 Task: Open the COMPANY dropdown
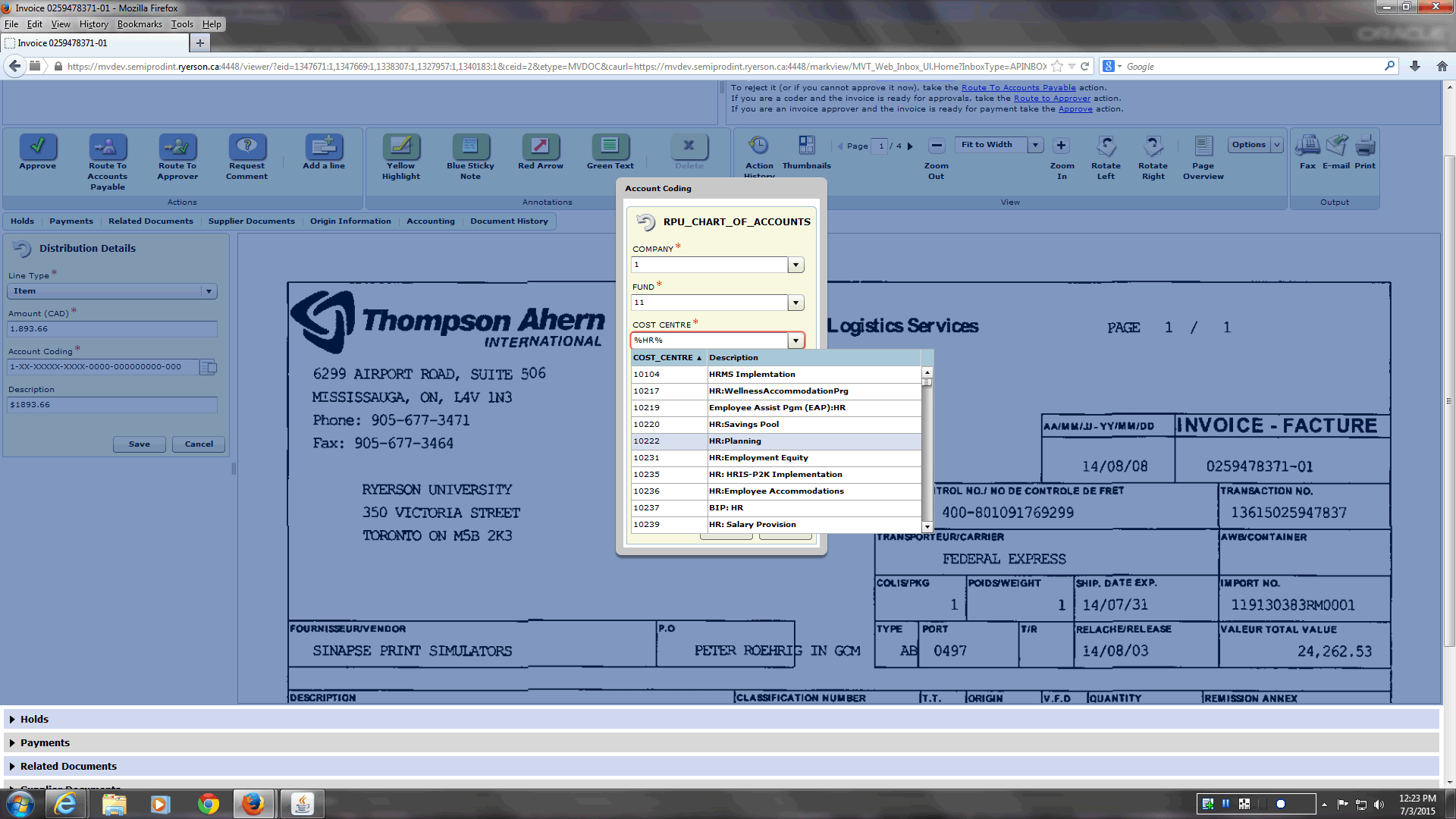pyautogui.click(x=795, y=265)
